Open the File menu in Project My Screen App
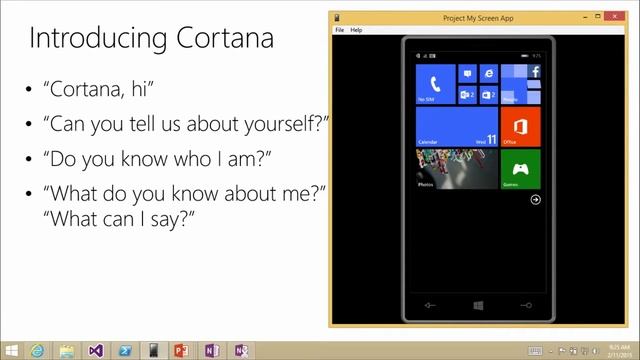640x360 pixels. click(x=340, y=30)
